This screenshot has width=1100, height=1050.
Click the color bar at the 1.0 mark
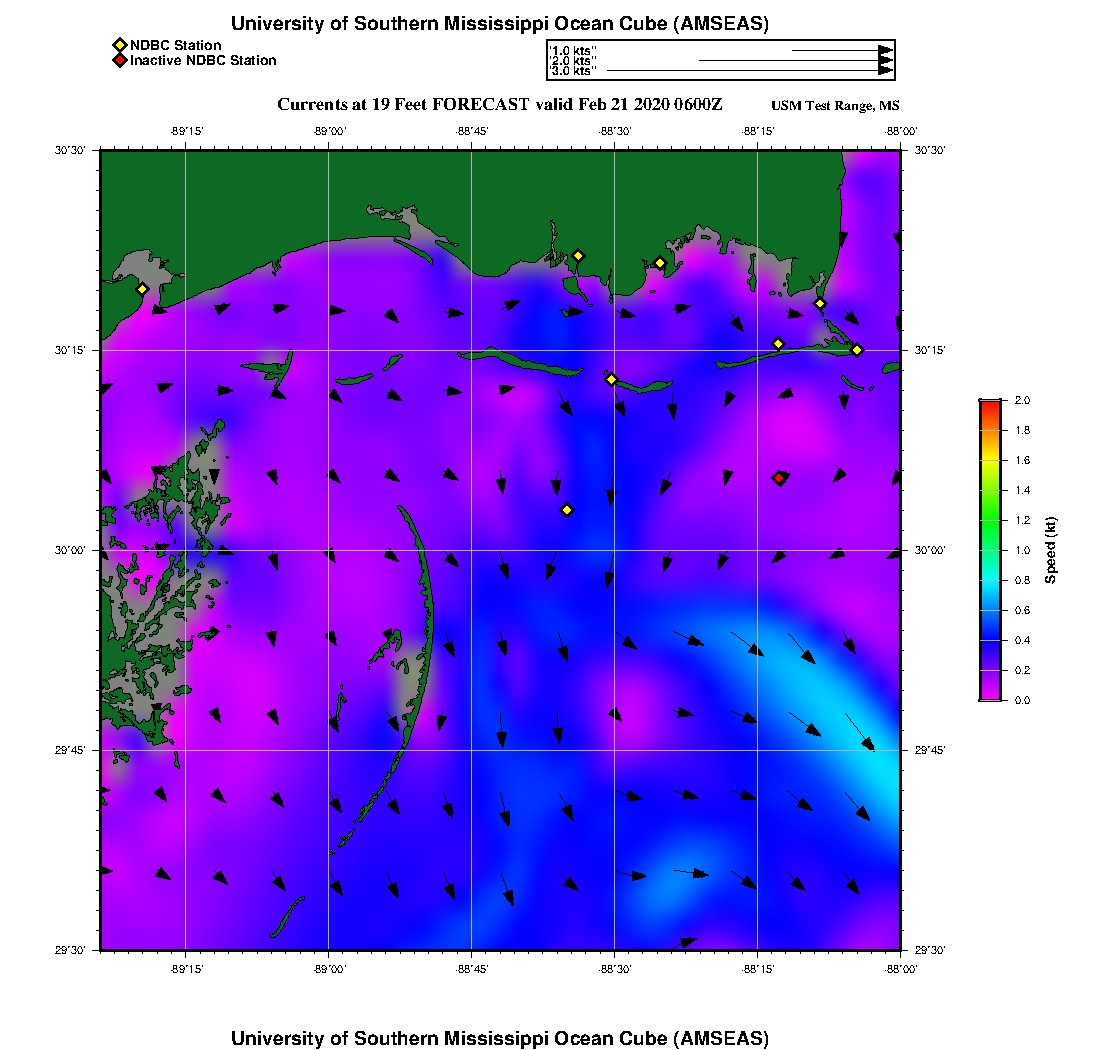tap(990, 550)
